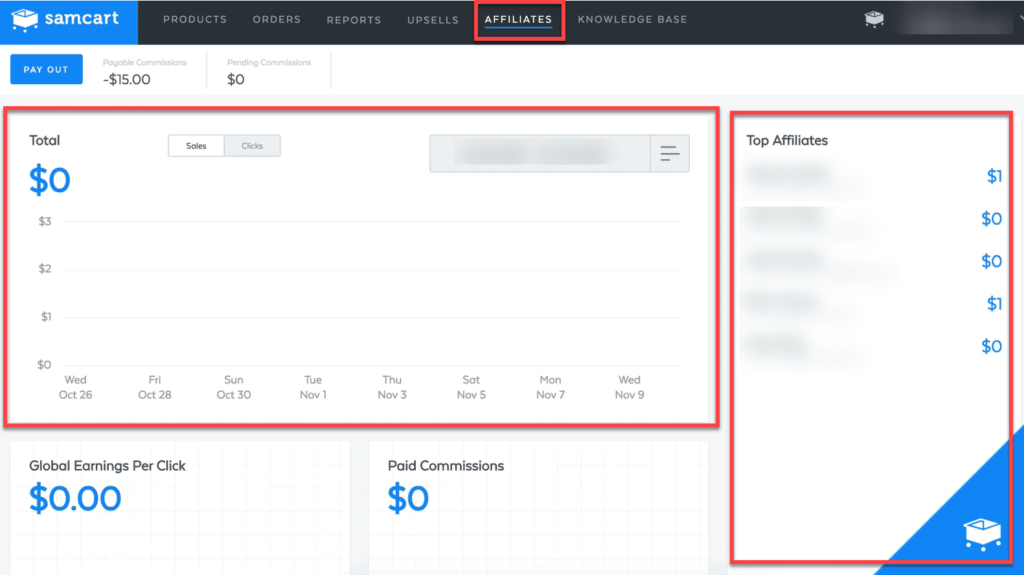This screenshot has width=1024, height=575.
Task: Open the help cart widget icon
Action: click(x=982, y=533)
